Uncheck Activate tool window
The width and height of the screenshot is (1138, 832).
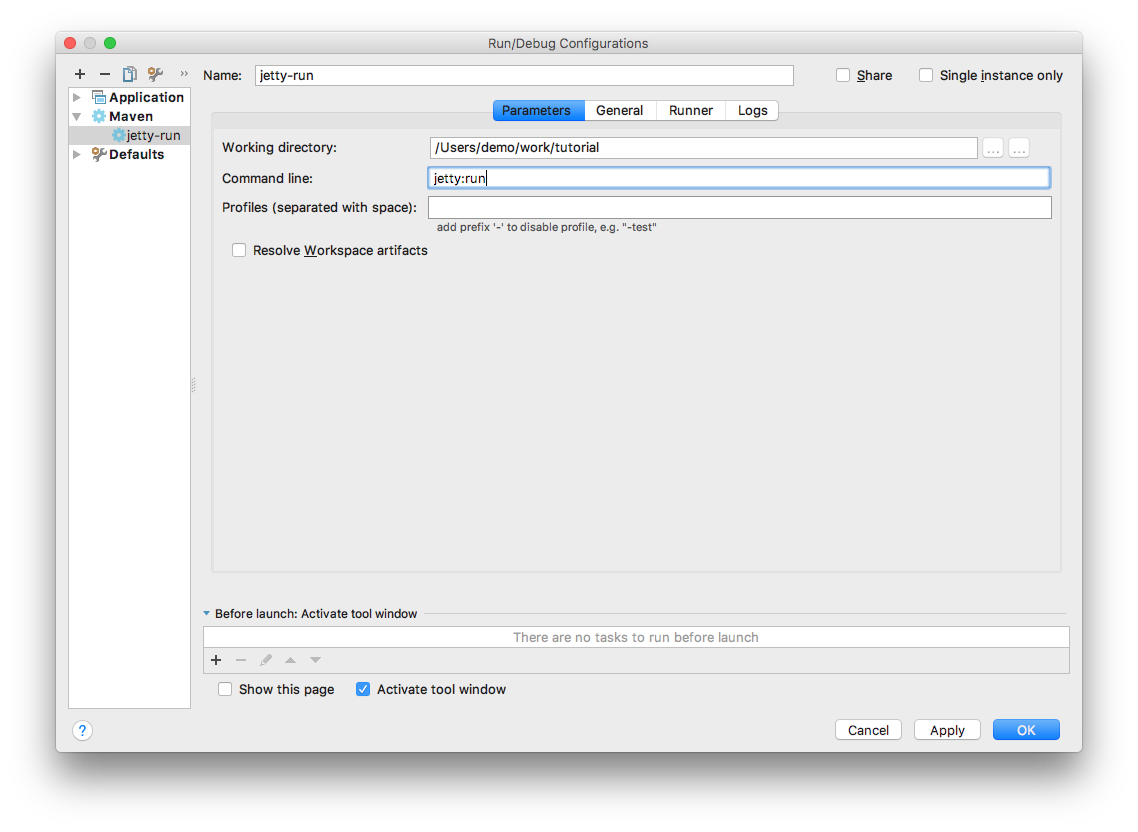(363, 689)
